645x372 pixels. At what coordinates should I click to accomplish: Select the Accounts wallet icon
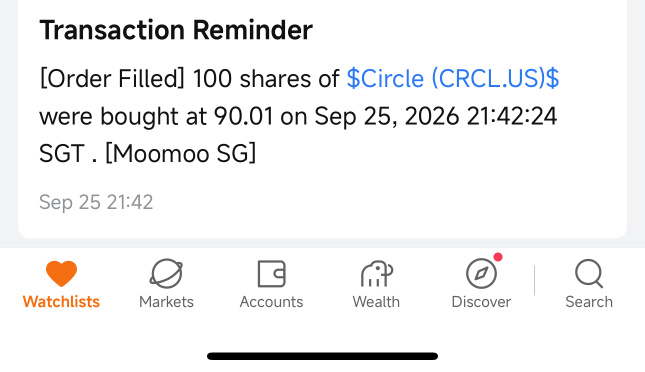271,274
